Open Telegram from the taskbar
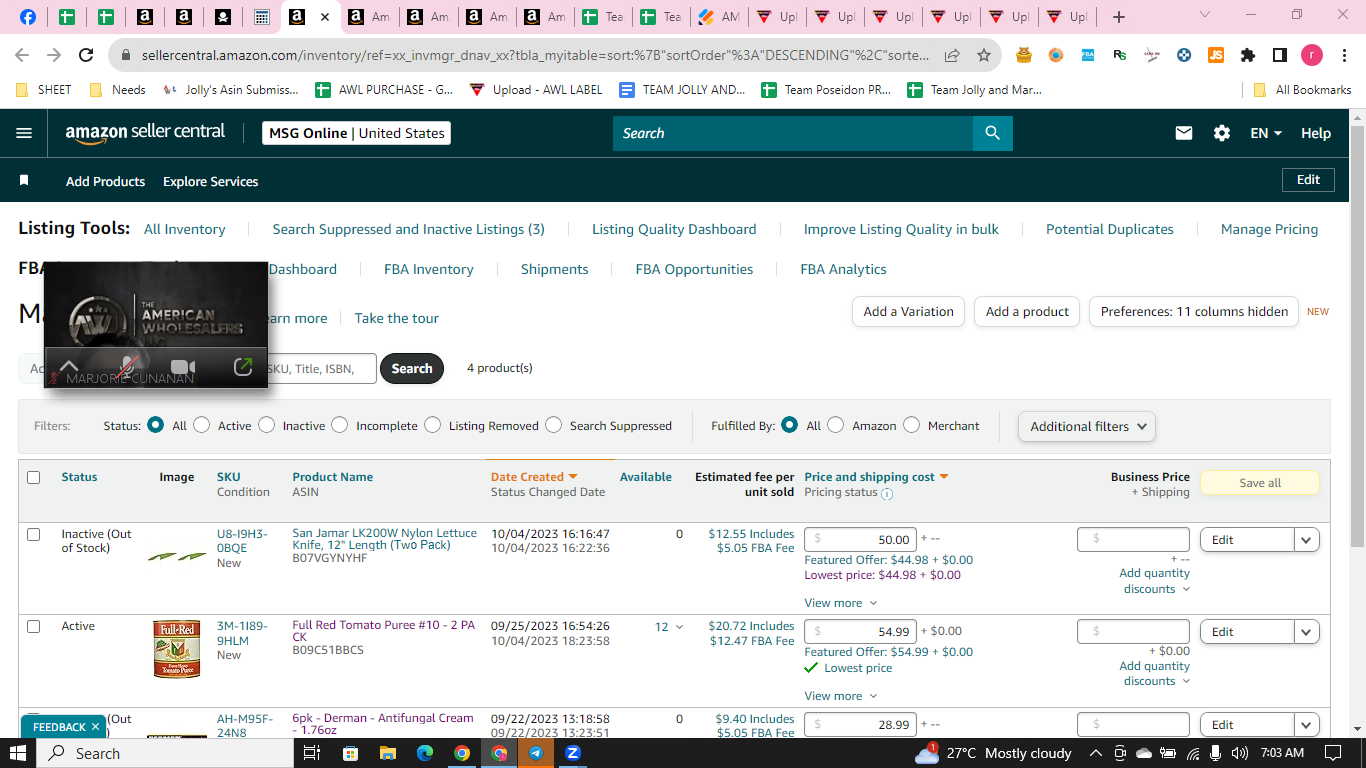The width and height of the screenshot is (1366, 768). 536,753
